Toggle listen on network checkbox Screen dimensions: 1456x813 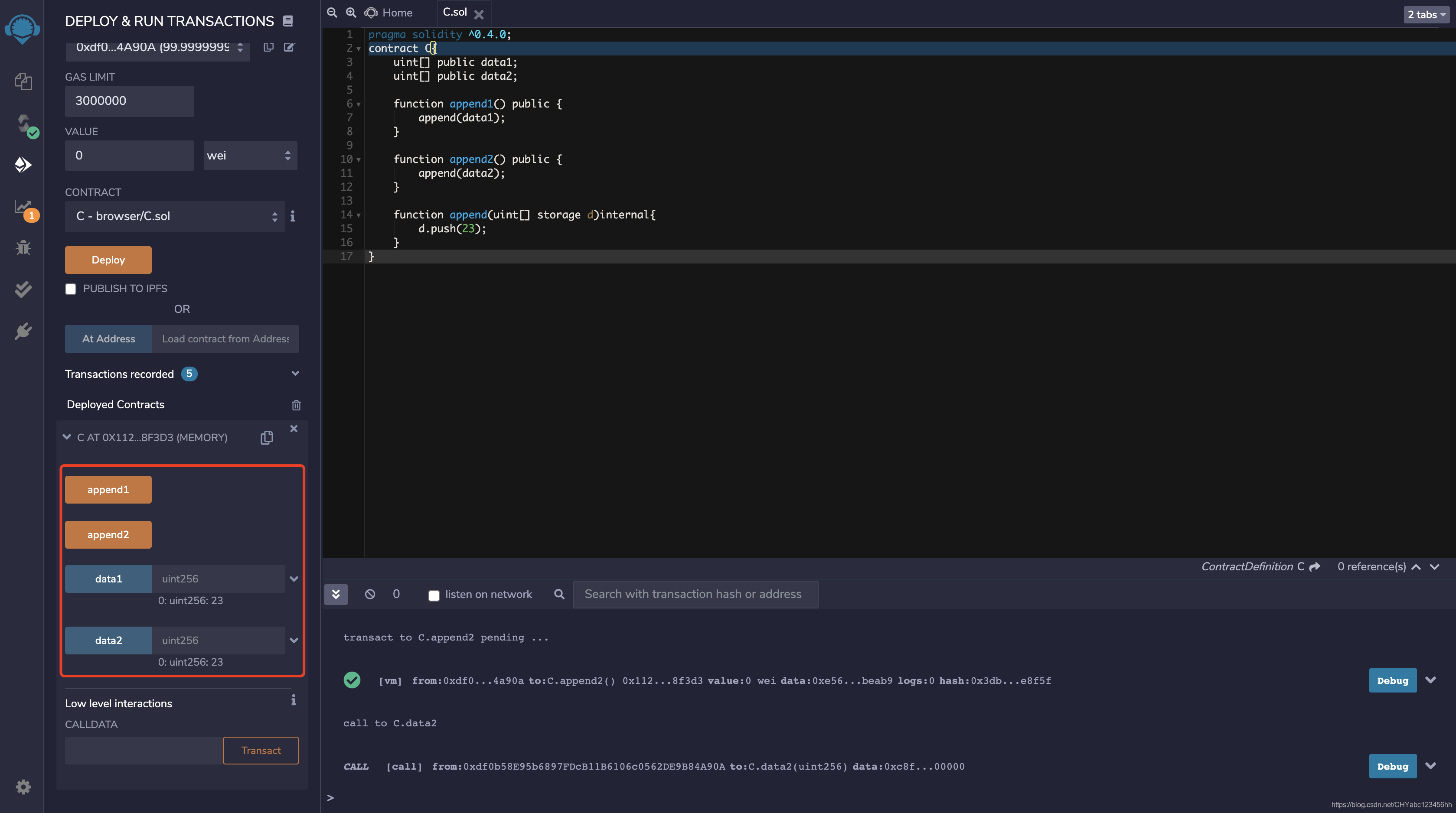434,595
